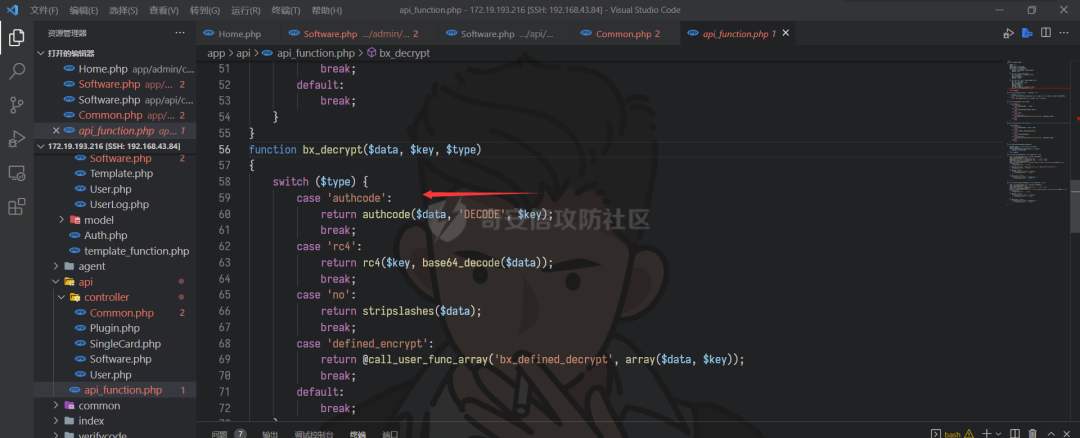1080x438 pixels.
Task: Open the 编辑(E) menu
Action: coord(84,10)
